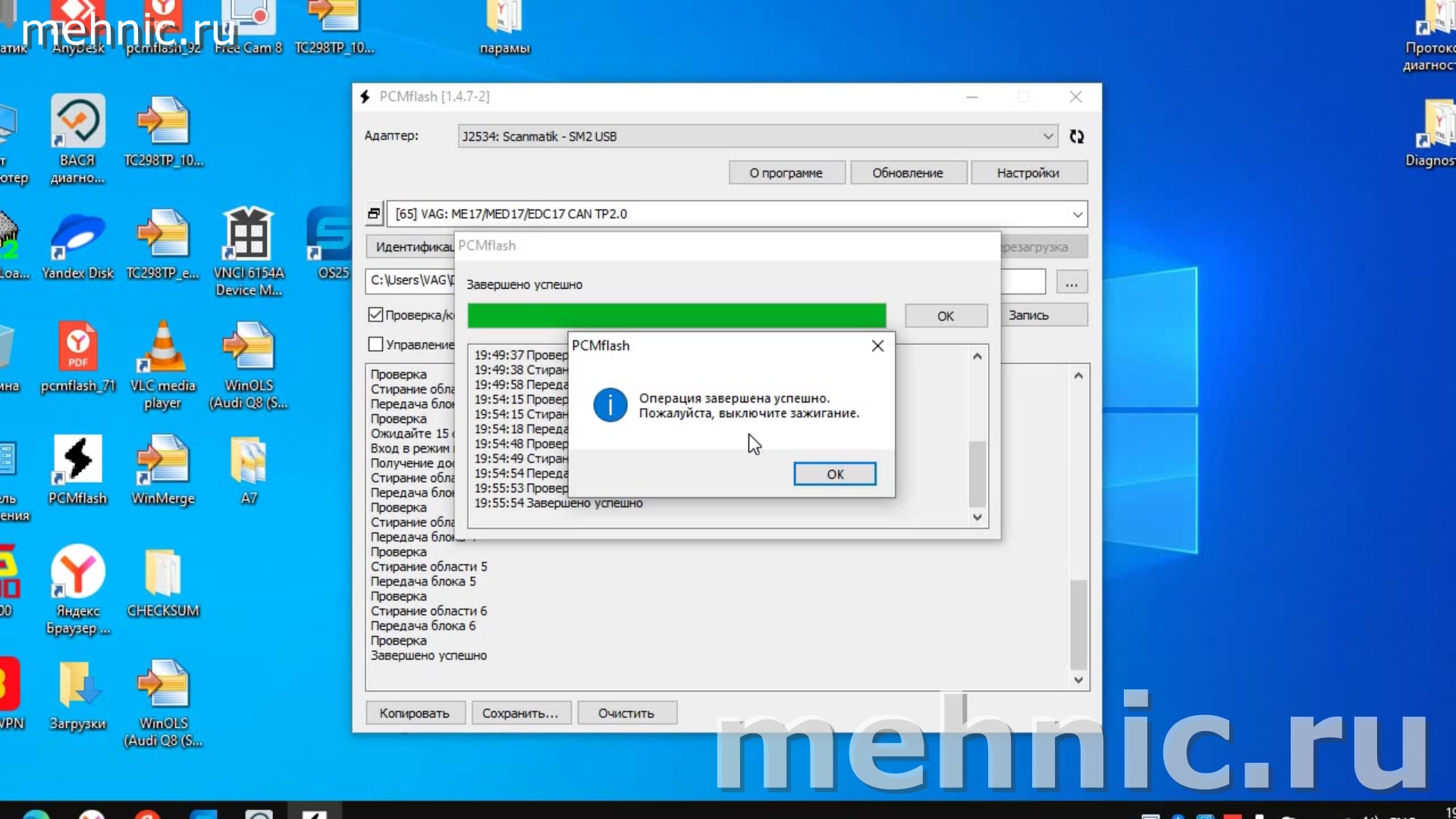
Task: Click the Сохранить... button
Action: 520,714
